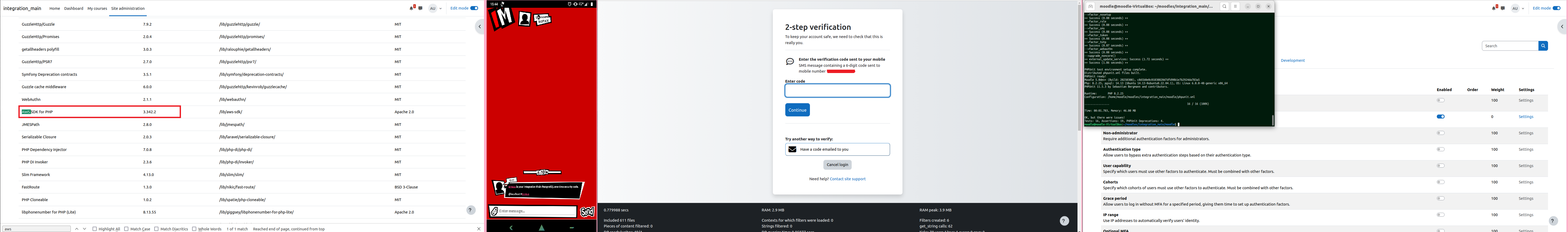Choose Have a code emailed to you

point(838,149)
